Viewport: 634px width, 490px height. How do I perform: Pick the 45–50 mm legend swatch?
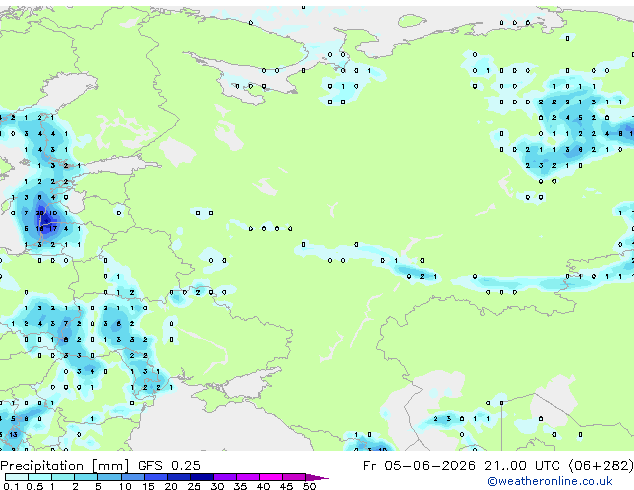click(x=294, y=477)
